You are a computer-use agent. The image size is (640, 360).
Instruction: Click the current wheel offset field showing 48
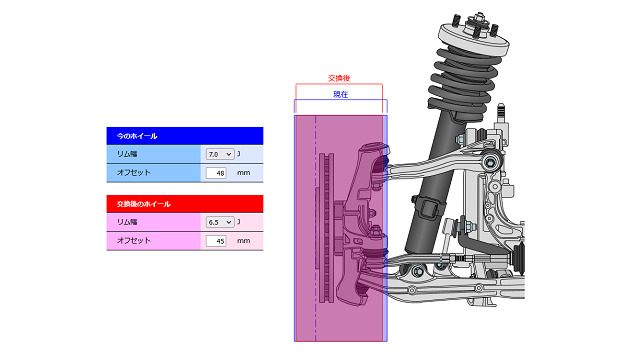click(x=216, y=173)
